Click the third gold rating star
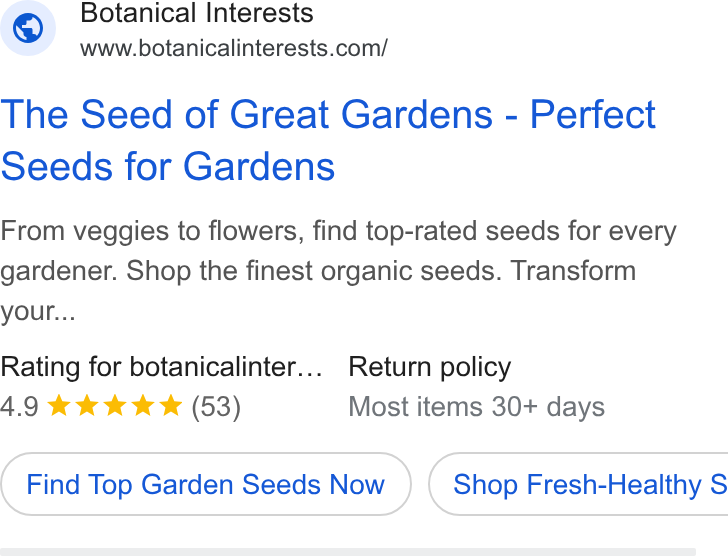 [115, 405]
